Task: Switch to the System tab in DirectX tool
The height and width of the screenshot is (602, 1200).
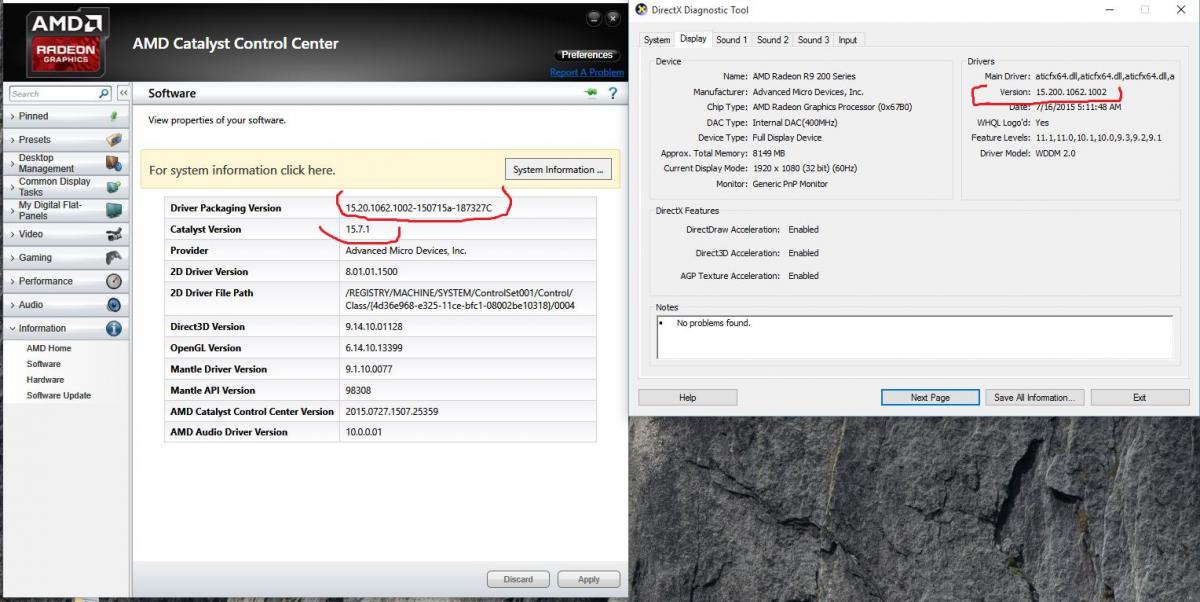Action: [657, 40]
